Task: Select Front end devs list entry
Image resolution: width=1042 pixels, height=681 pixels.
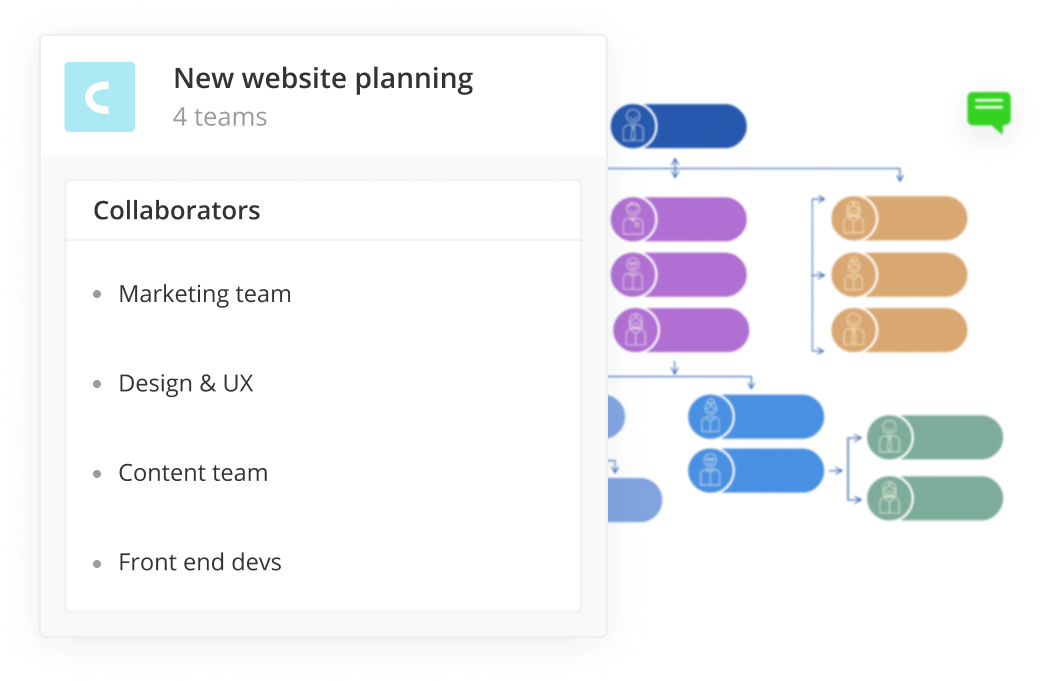Action: pos(199,562)
